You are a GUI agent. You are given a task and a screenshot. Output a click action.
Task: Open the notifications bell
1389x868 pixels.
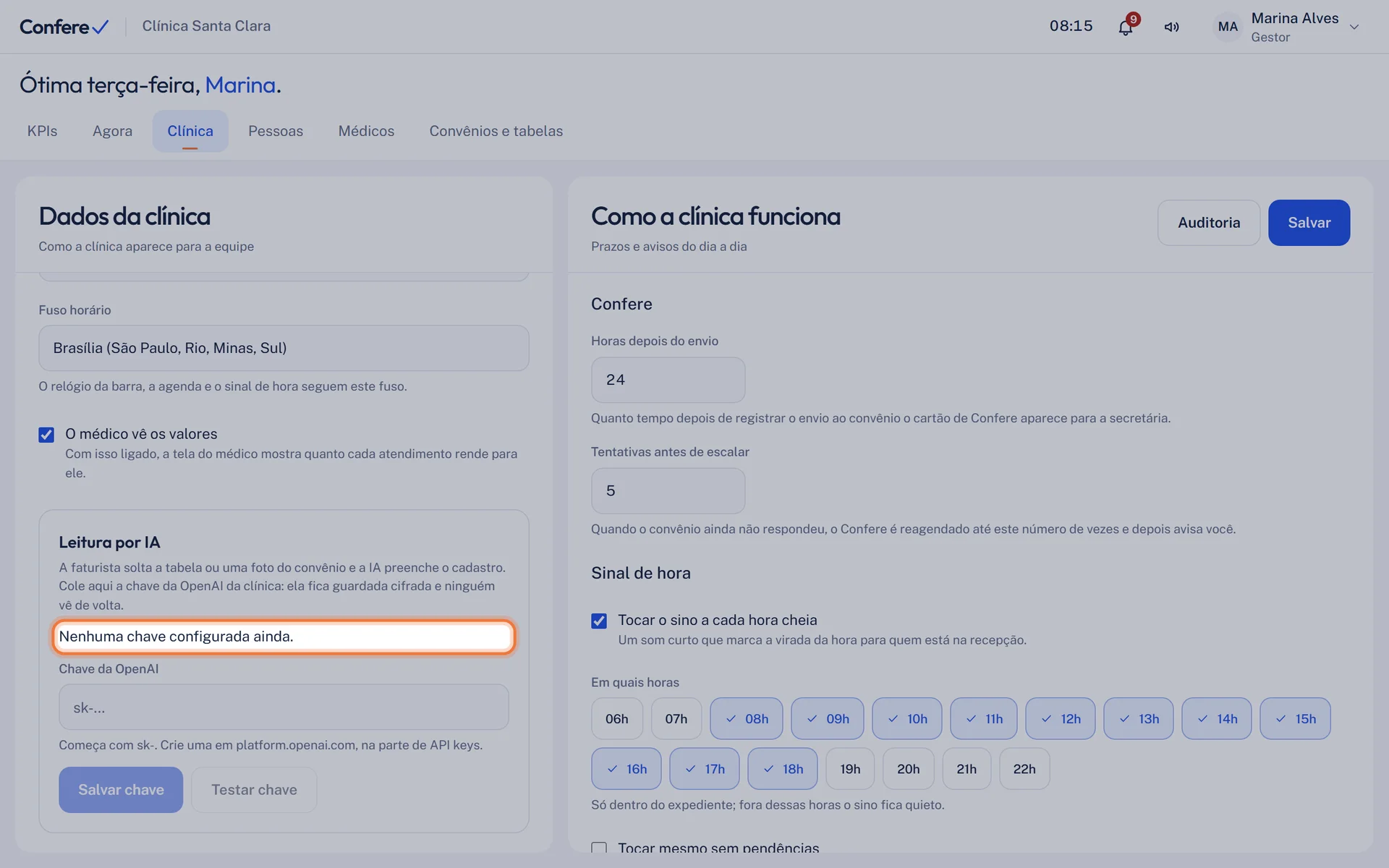point(1125,27)
